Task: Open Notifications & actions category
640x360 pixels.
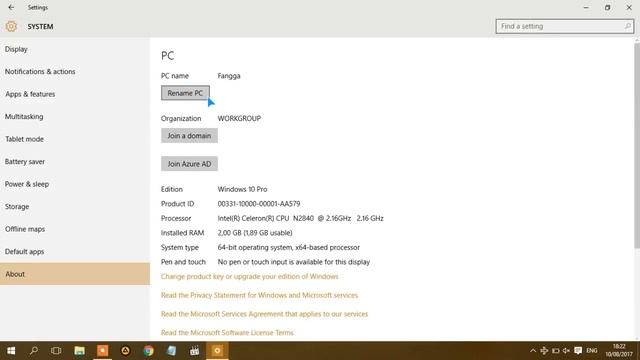Action: pyautogui.click(x=75, y=71)
